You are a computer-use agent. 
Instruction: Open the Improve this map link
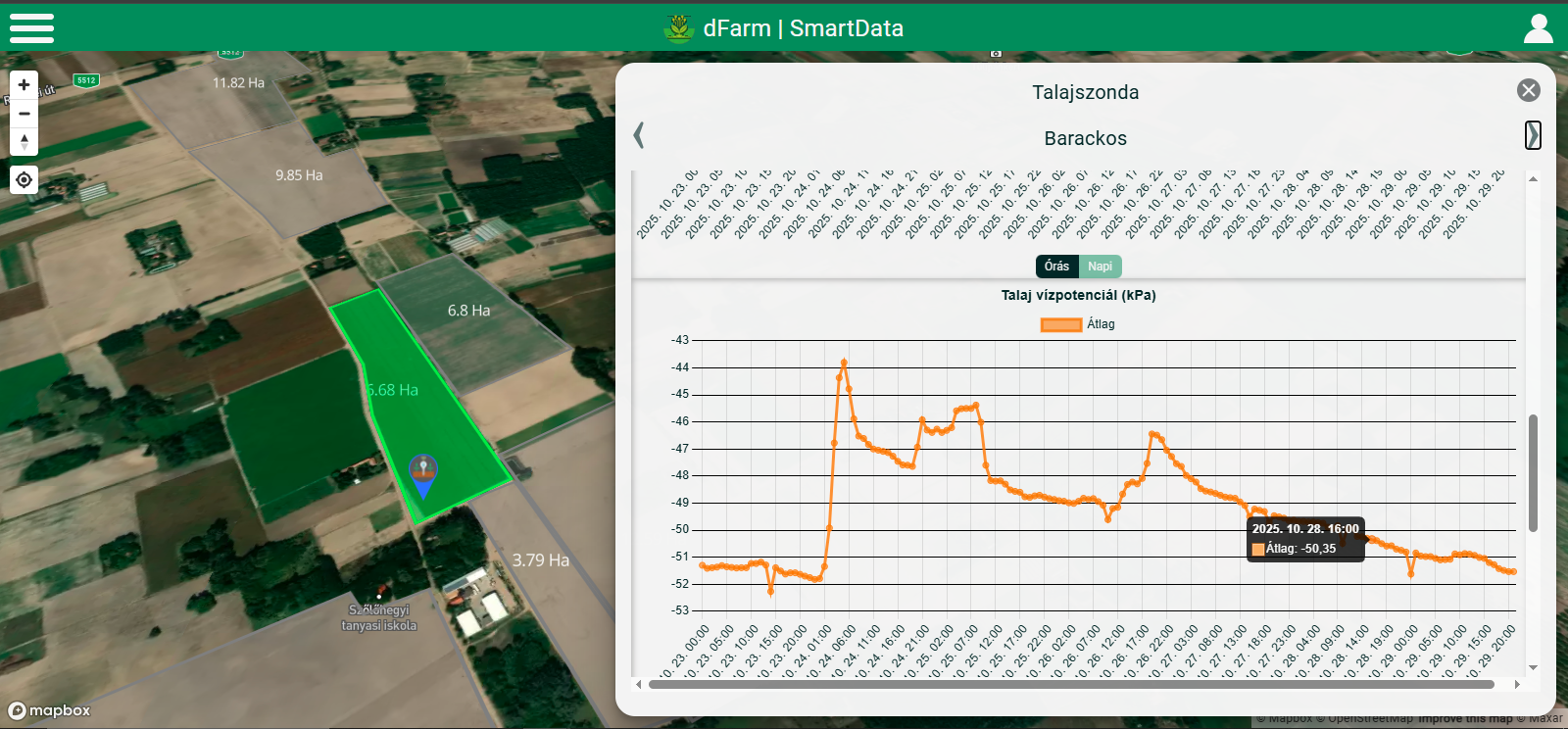[1465, 719]
